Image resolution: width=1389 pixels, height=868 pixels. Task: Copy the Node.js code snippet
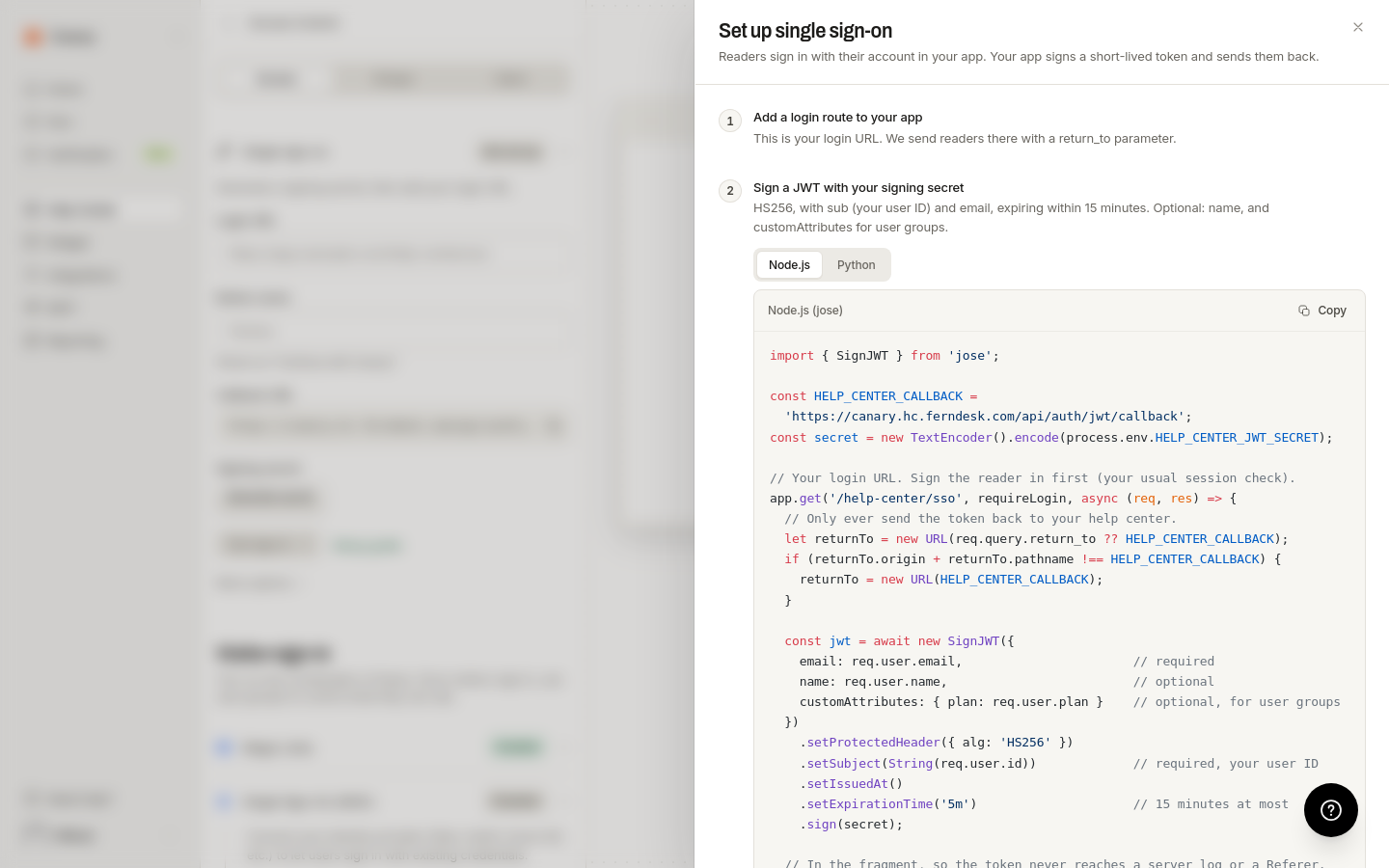[x=1322, y=311]
